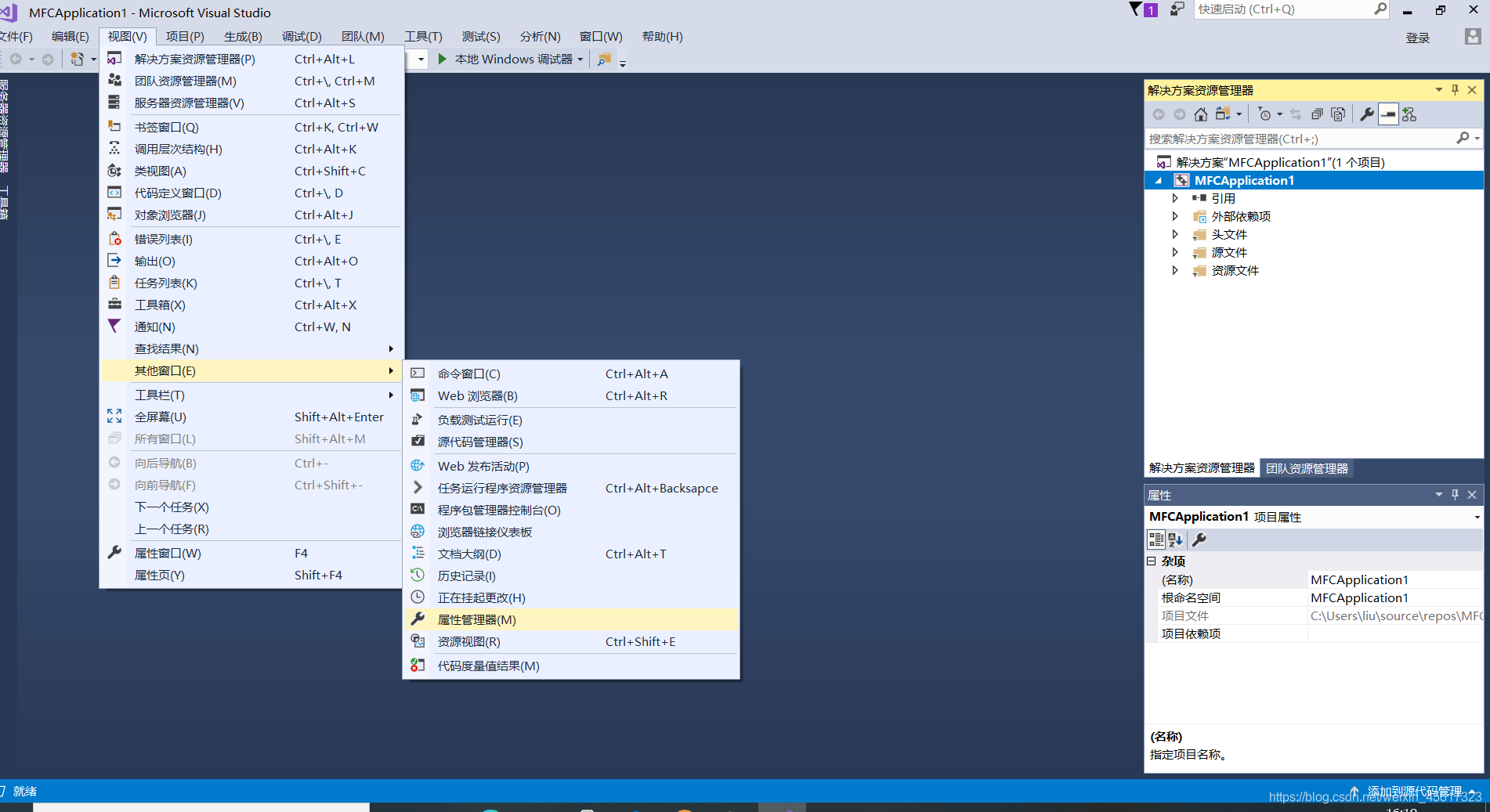Open the 工具栏(T) submenu
Viewport: 1490px width, 812px height.
[251, 395]
